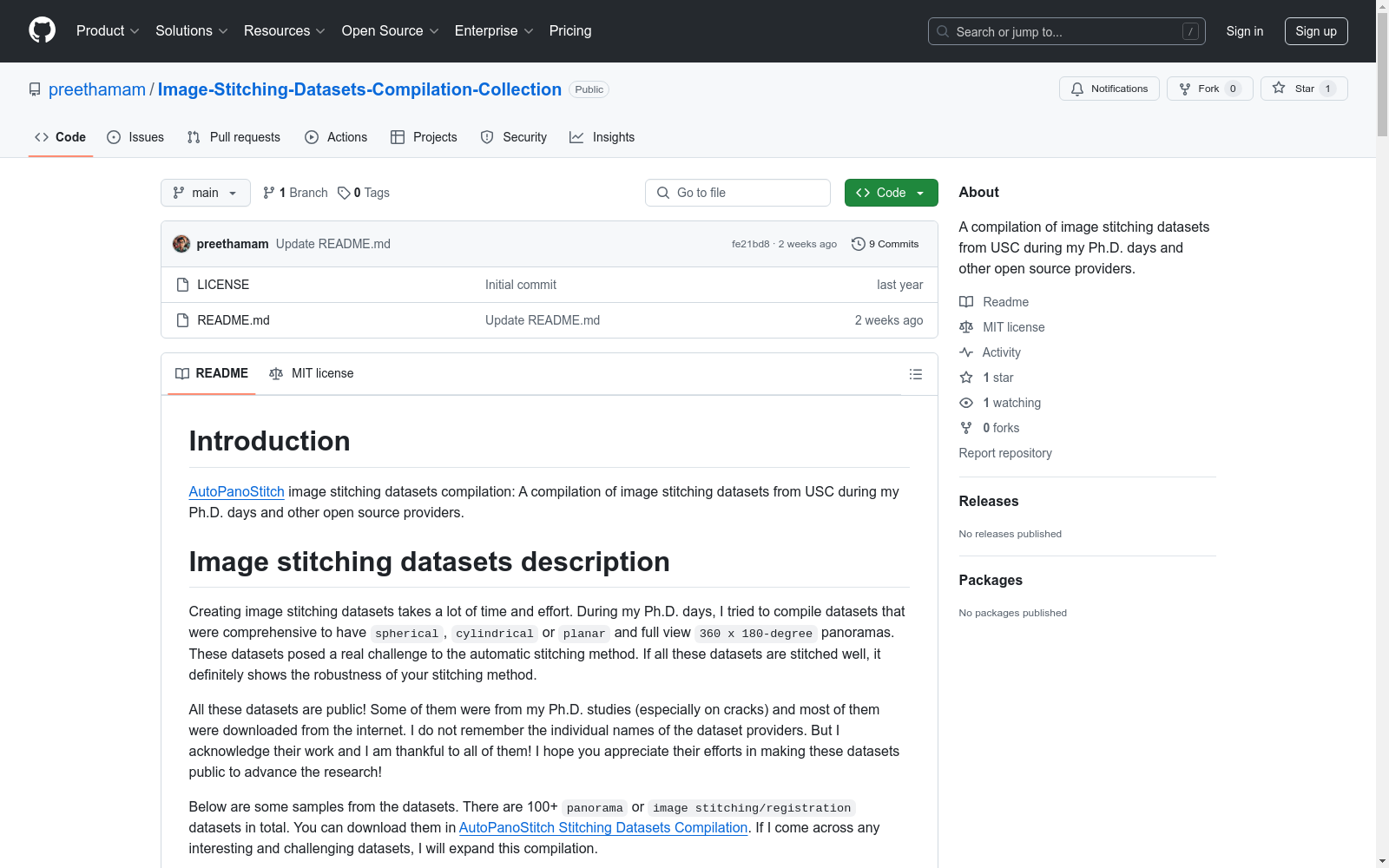Click the Sign up button
Image resolution: width=1389 pixels, height=868 pixels.
(1316, 31)
